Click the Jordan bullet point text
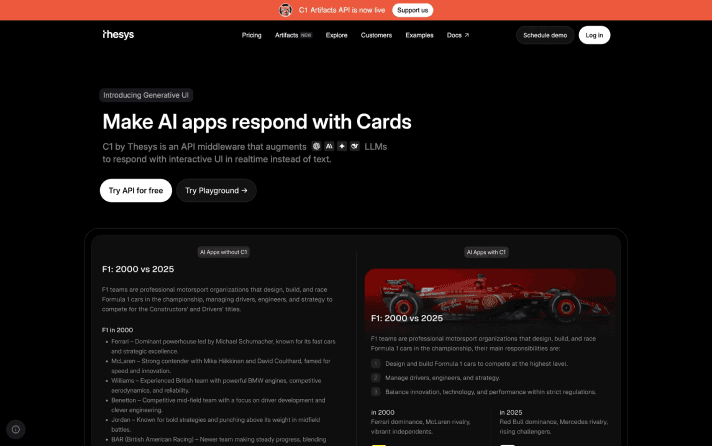 [x=215, y=424]
